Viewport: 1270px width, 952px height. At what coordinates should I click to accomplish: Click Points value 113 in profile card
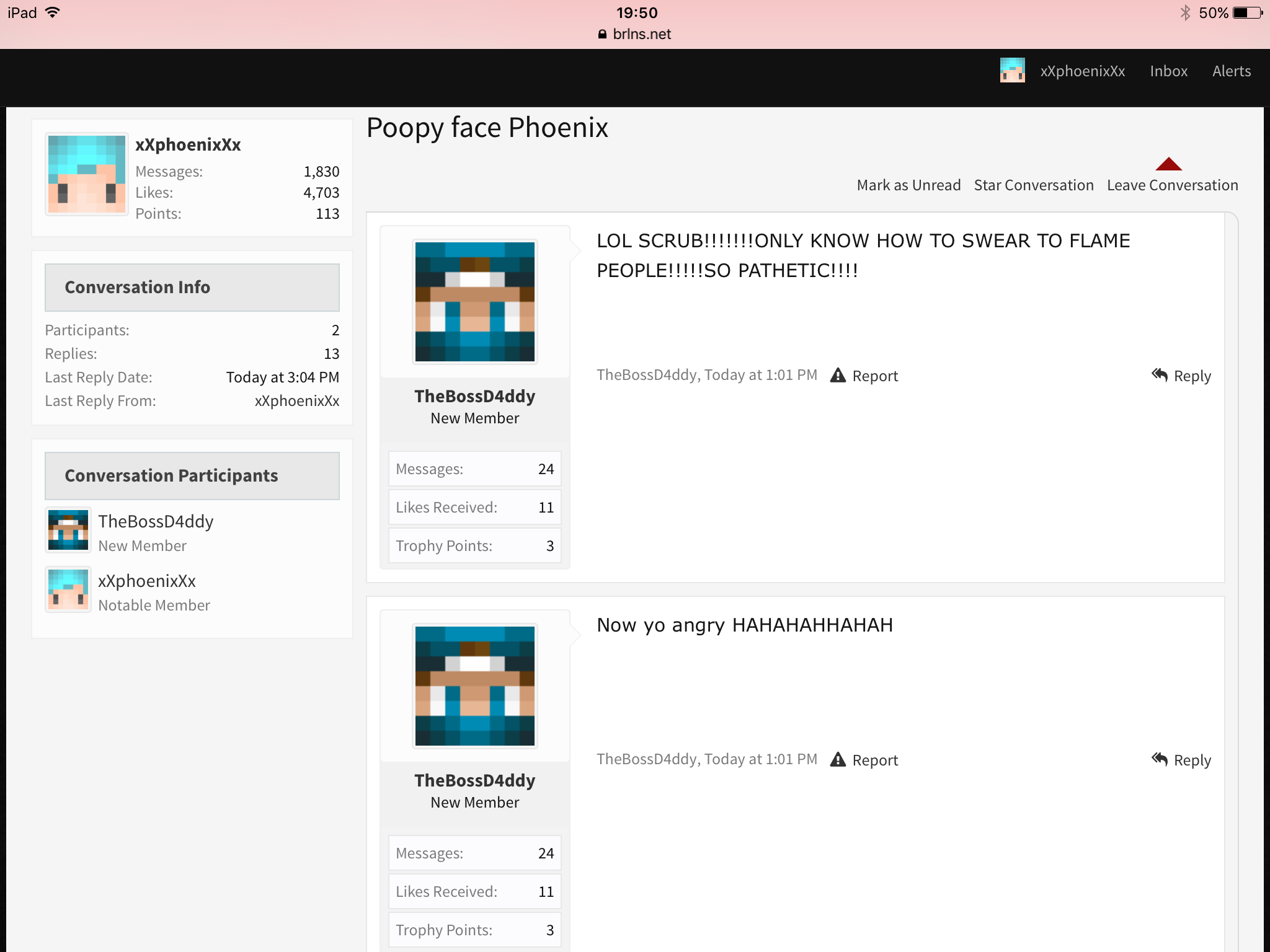[x=327, y=214]
